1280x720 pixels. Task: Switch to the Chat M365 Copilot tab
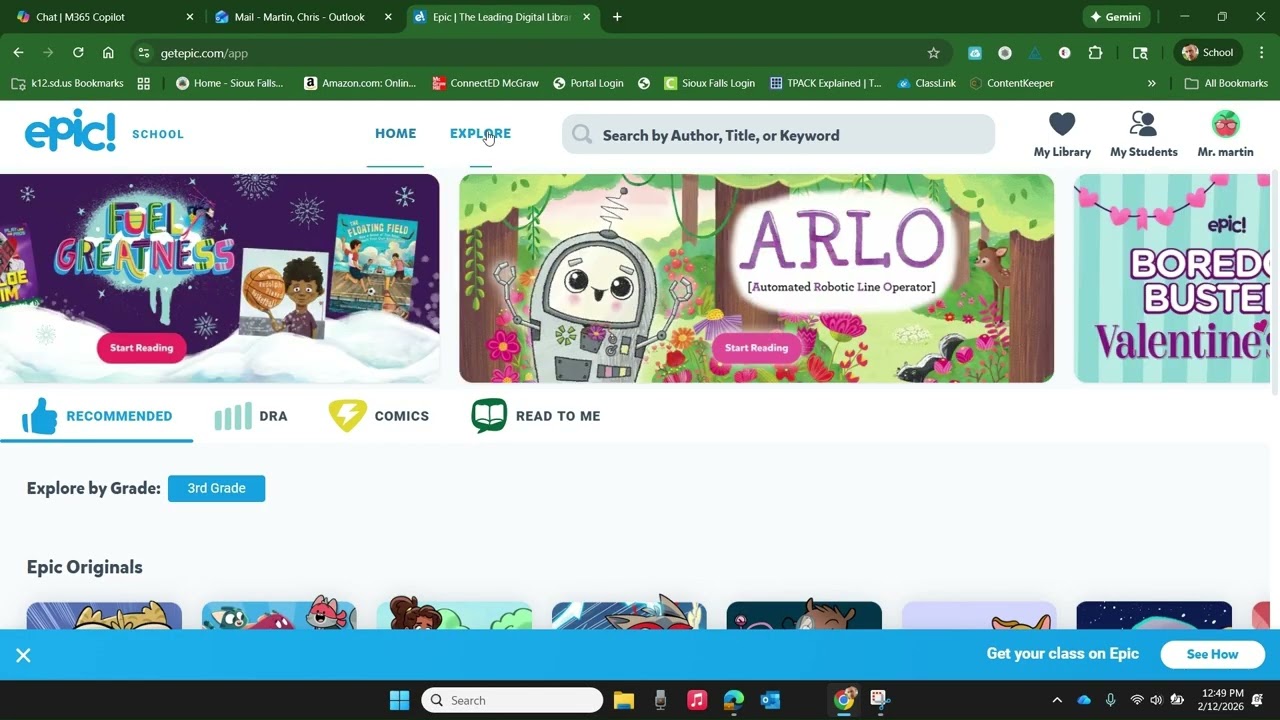(104, 17)
